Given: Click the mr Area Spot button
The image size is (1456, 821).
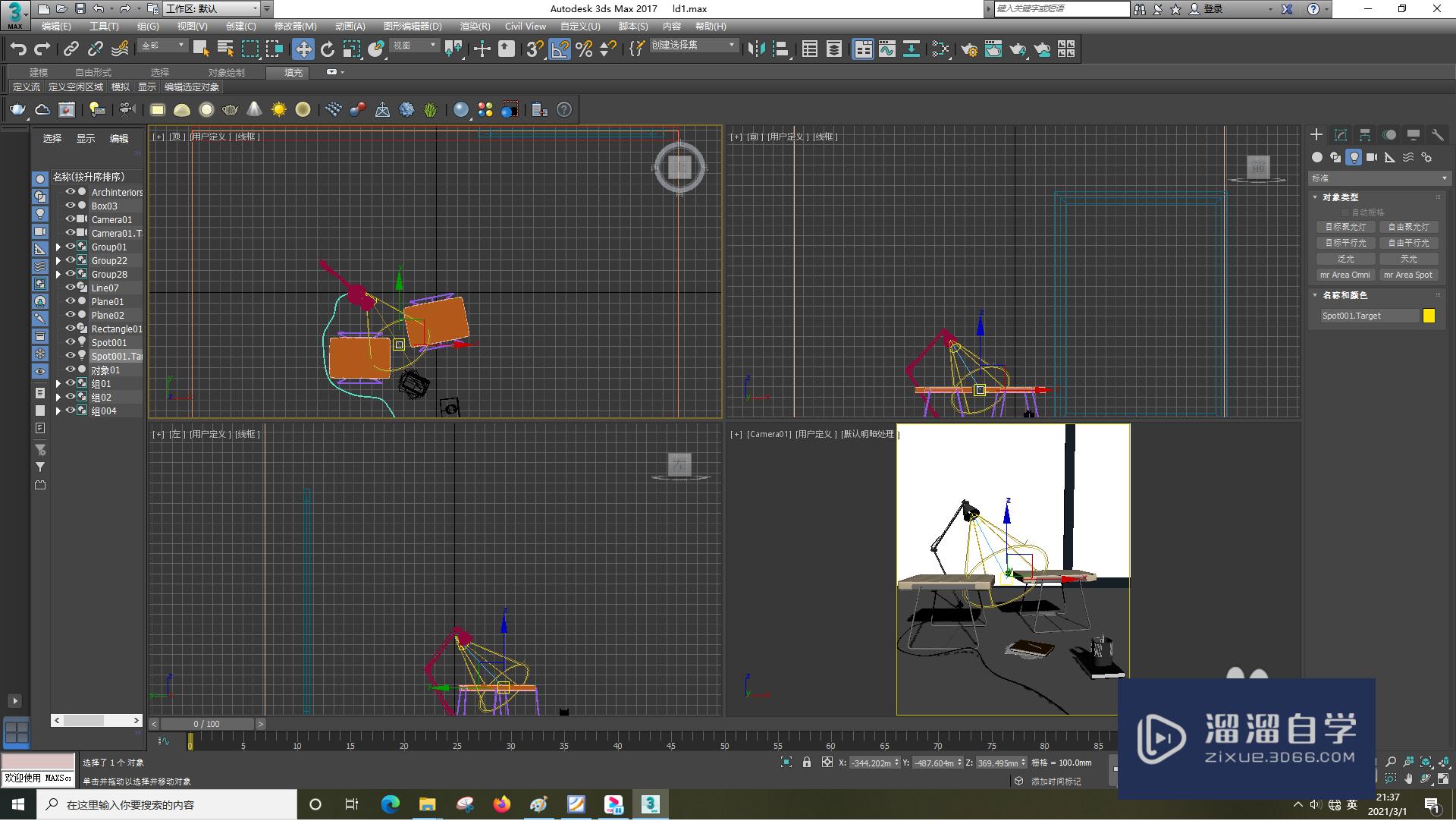Looking at the screenshot, I should click(1409, 275).
